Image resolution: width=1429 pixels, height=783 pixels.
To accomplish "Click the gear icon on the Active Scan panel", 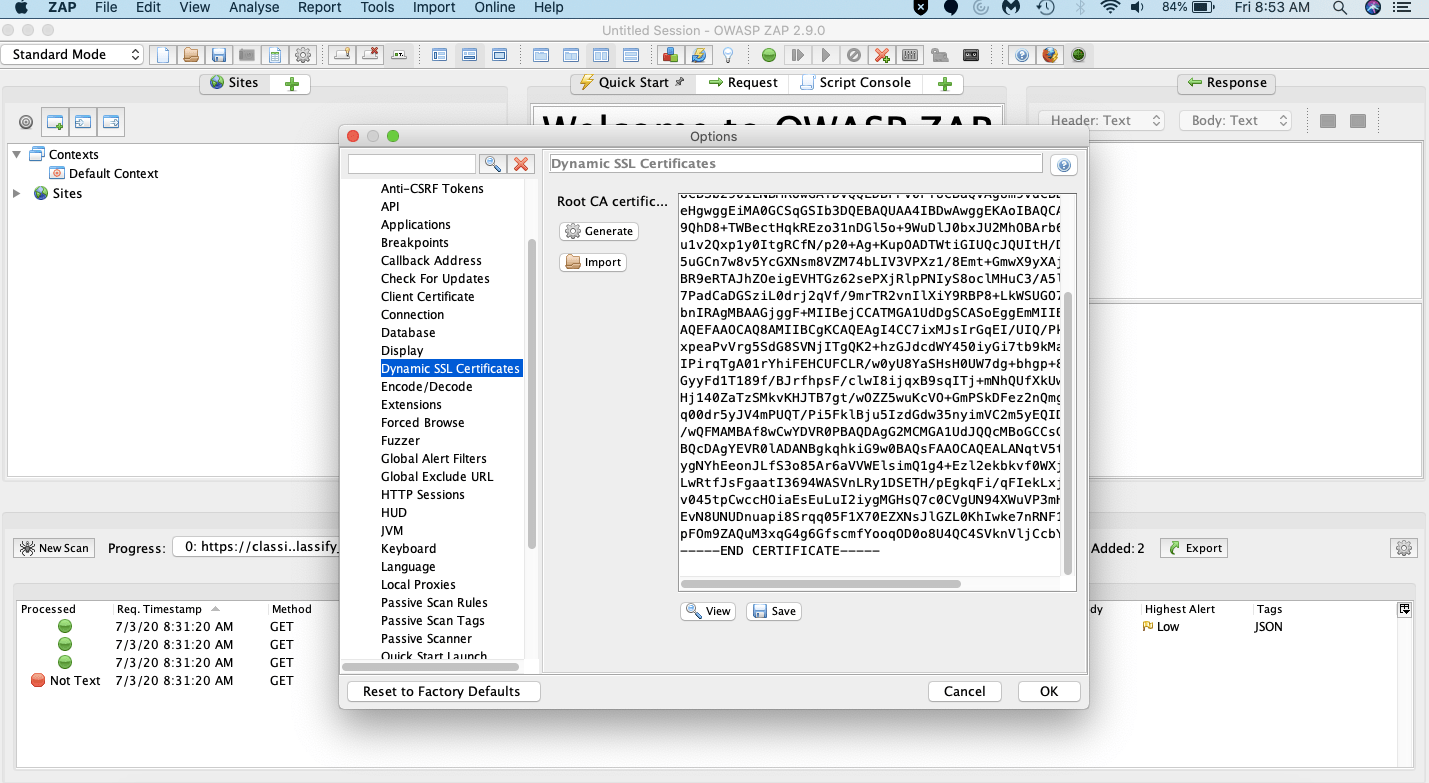I will pos(1404,548).
